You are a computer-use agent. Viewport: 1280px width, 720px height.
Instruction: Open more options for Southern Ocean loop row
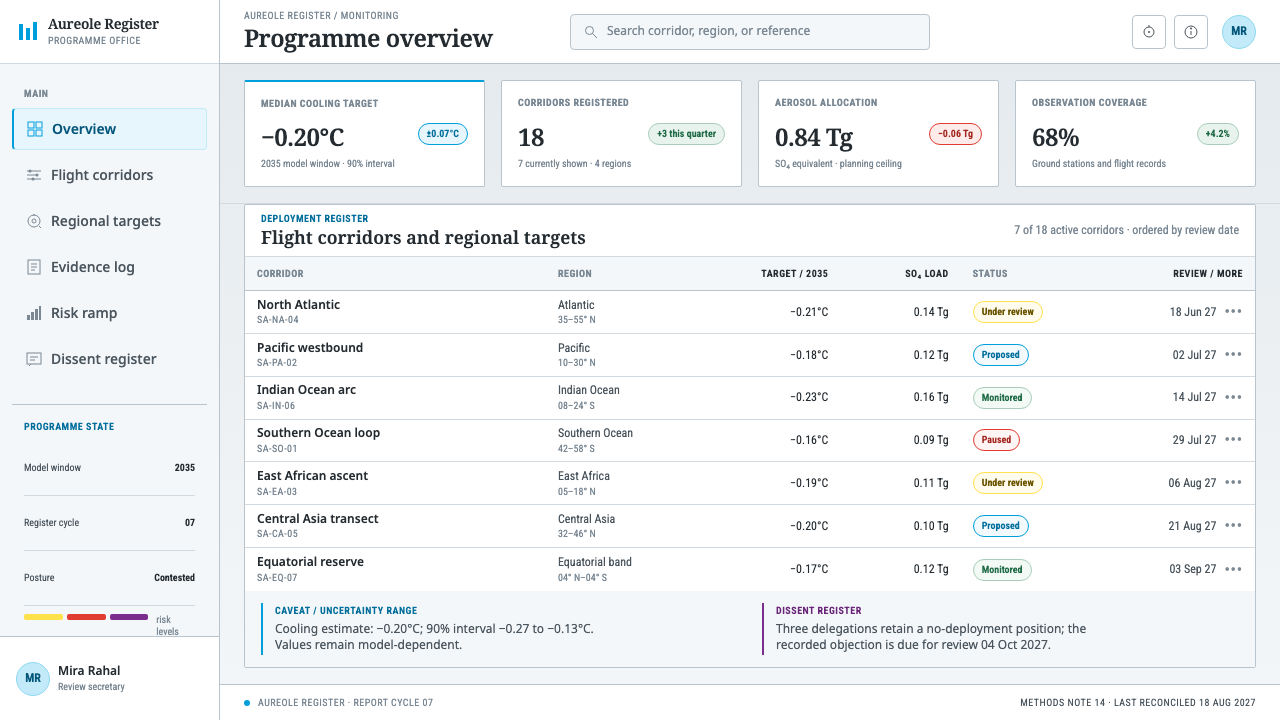click(x=1233, y=440)
